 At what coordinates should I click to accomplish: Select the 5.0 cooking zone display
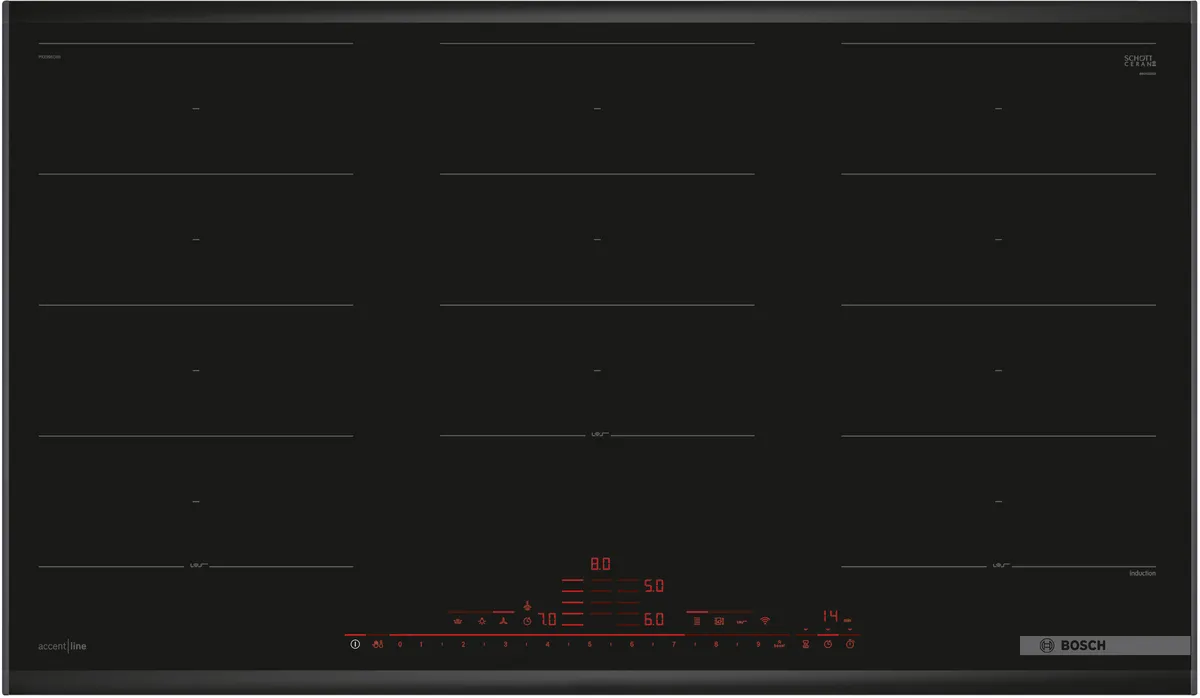click(x=653, y=586)
